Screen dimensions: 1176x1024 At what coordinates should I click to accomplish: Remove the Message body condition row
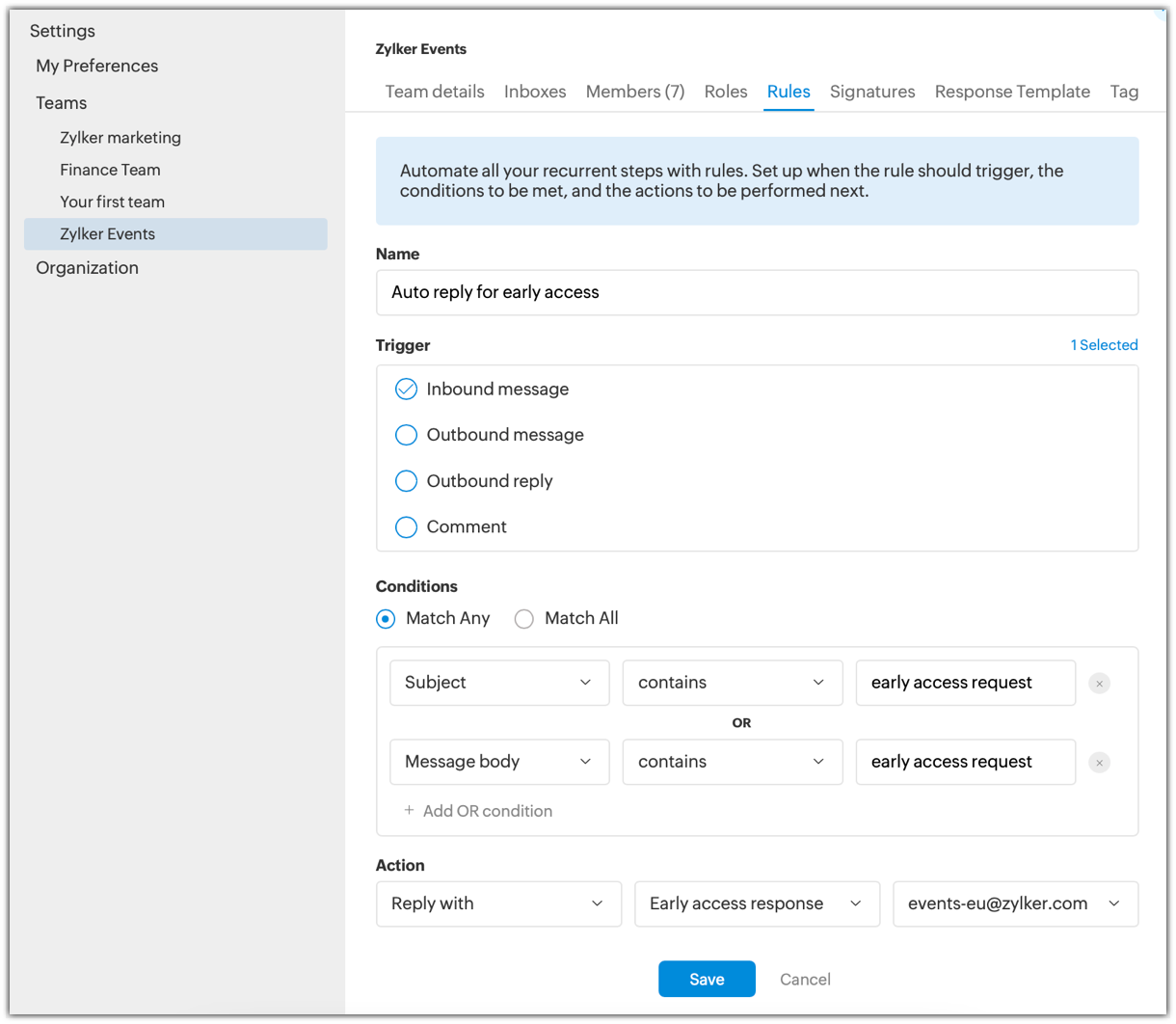pos(1099,763)
